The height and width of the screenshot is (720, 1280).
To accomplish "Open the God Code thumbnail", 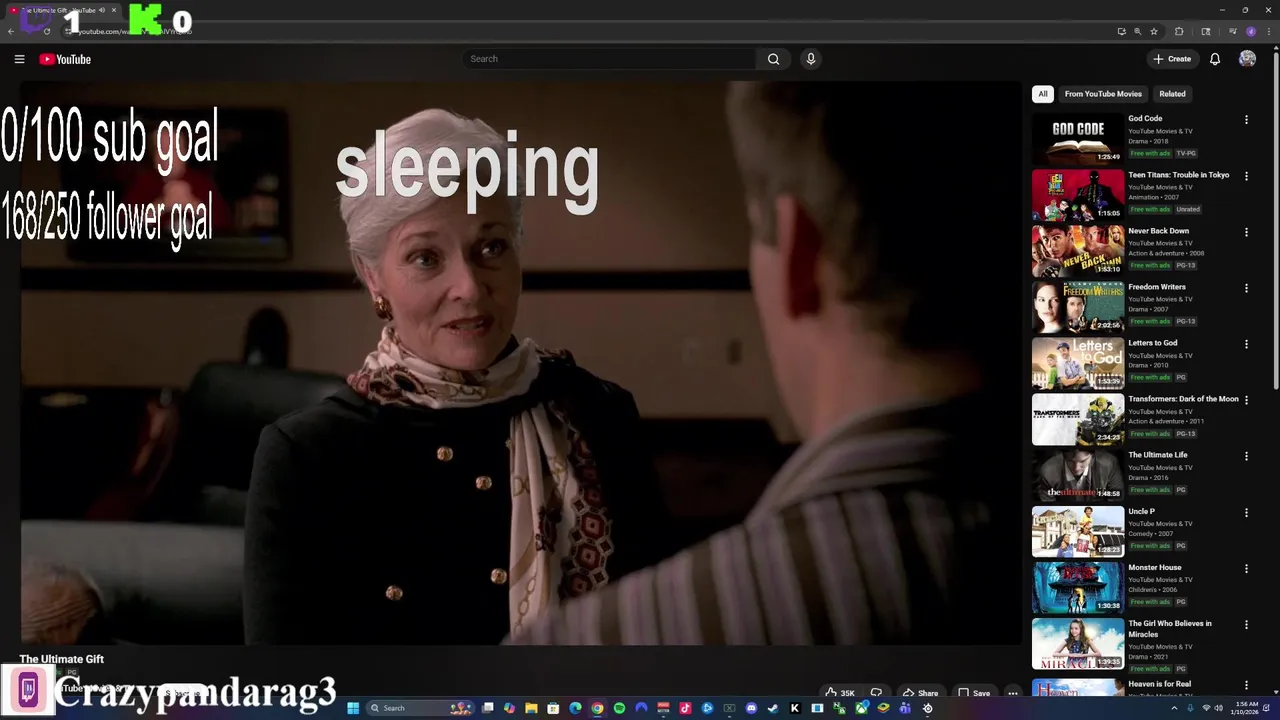I will click(1078, 138).
